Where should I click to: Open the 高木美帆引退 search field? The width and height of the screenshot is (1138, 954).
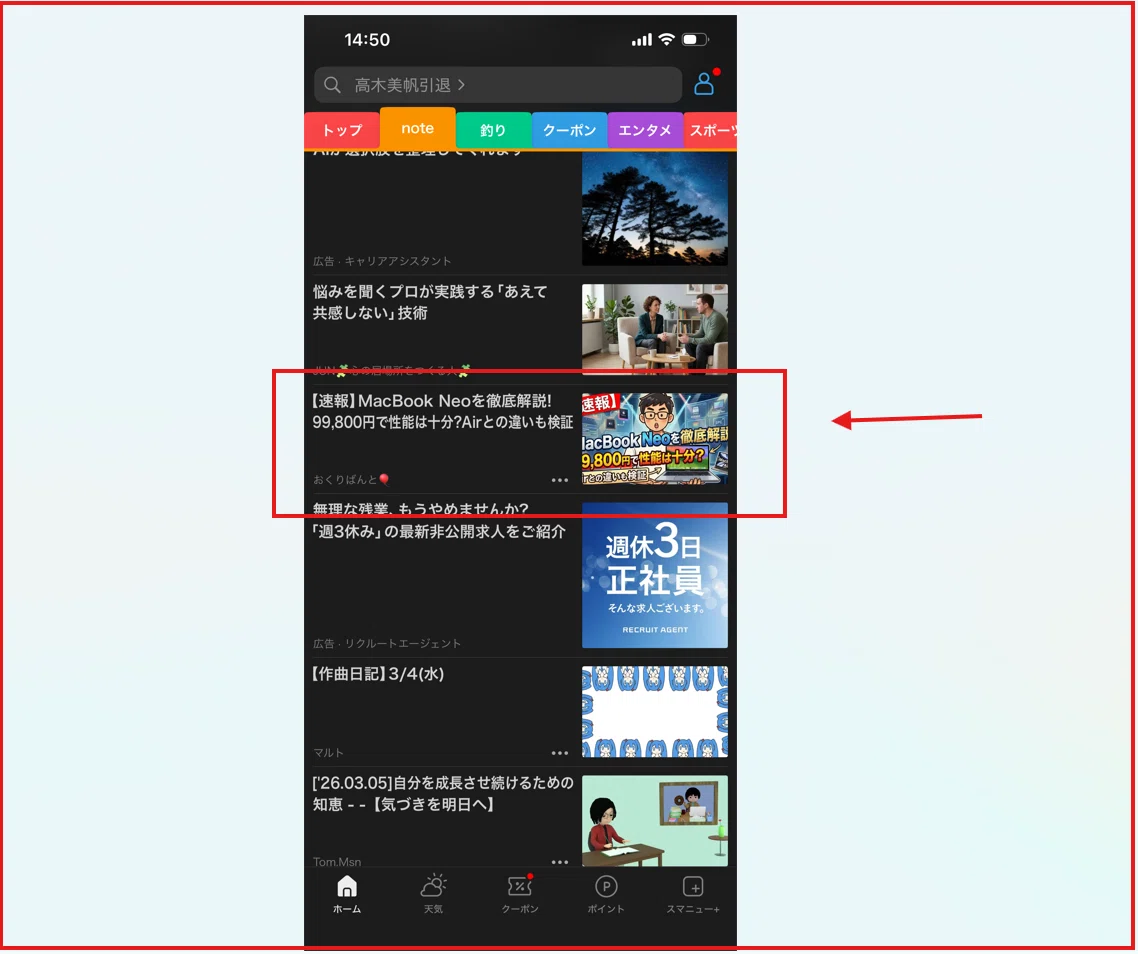pyautogui.click(x=498, y=85)
